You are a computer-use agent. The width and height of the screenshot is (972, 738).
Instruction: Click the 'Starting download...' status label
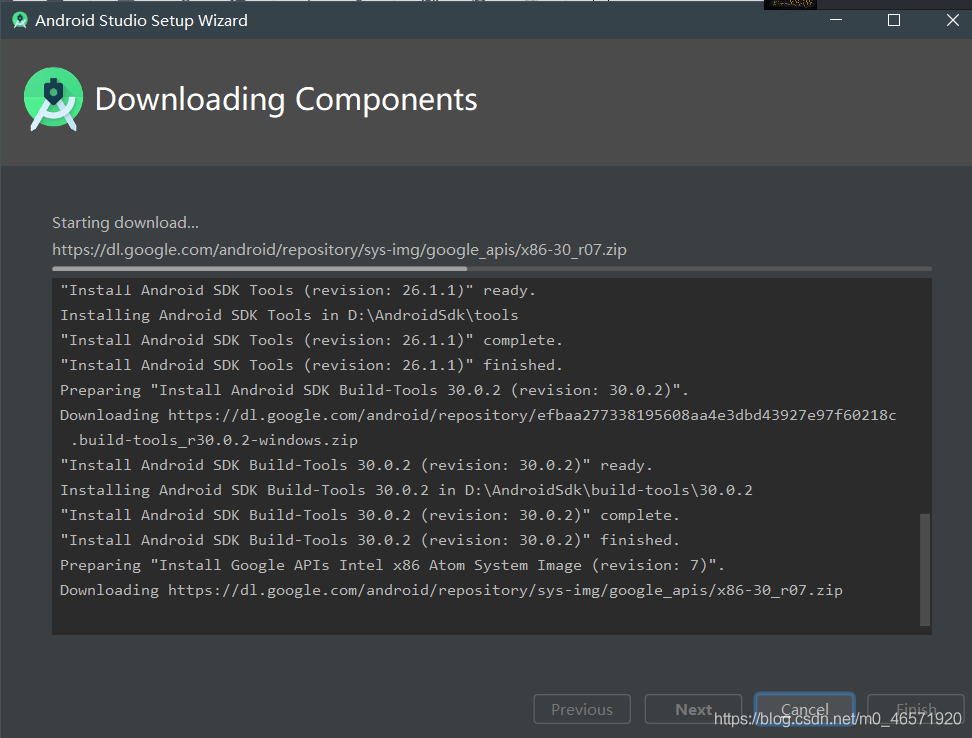click(125, 222)
